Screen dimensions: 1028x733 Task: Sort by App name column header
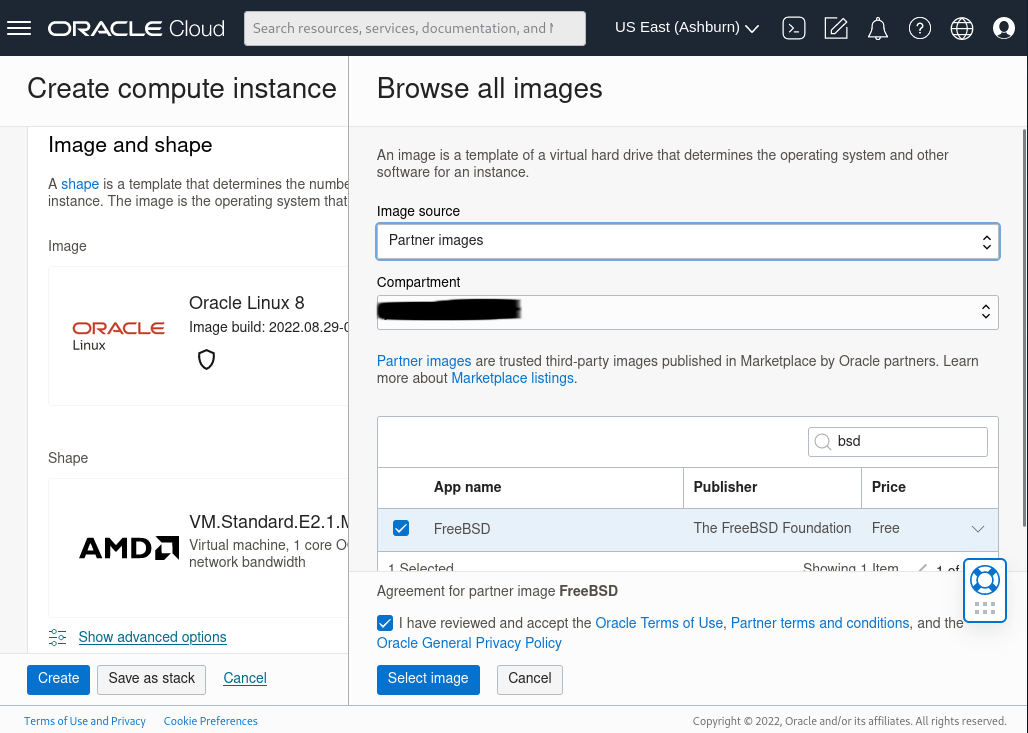click(x=467, y=487)
